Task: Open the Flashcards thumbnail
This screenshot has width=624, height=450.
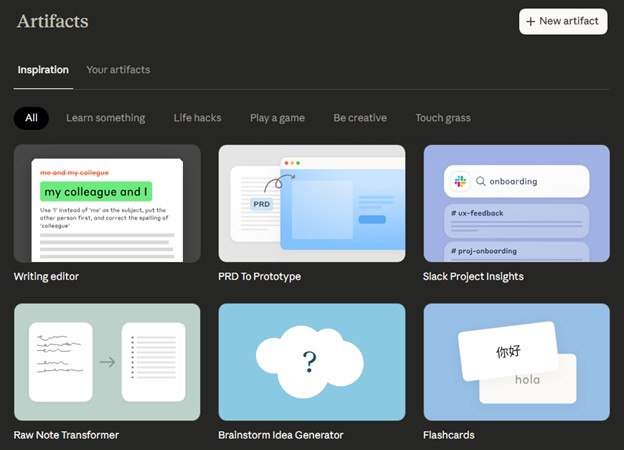Action: (x=516, y=362)
